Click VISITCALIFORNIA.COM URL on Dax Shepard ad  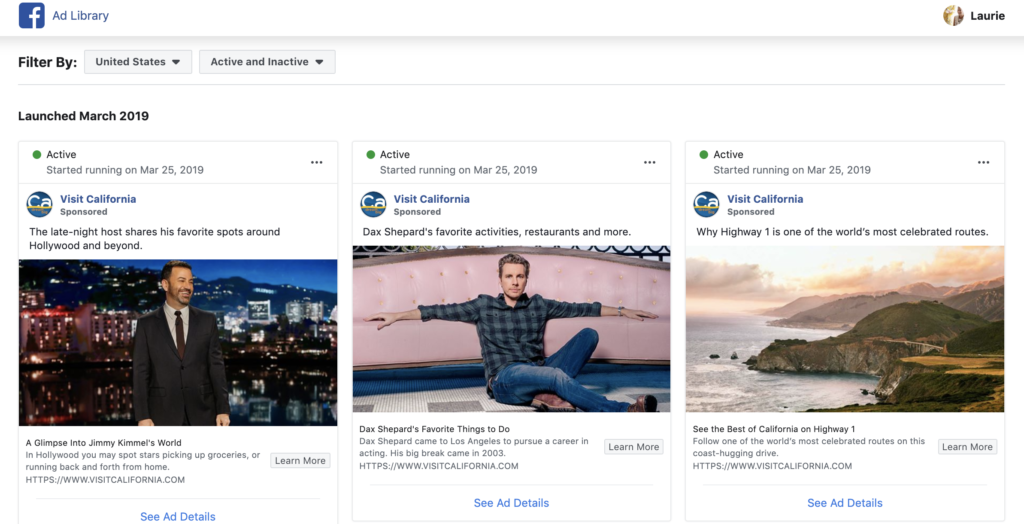click(x=439, y=466)
